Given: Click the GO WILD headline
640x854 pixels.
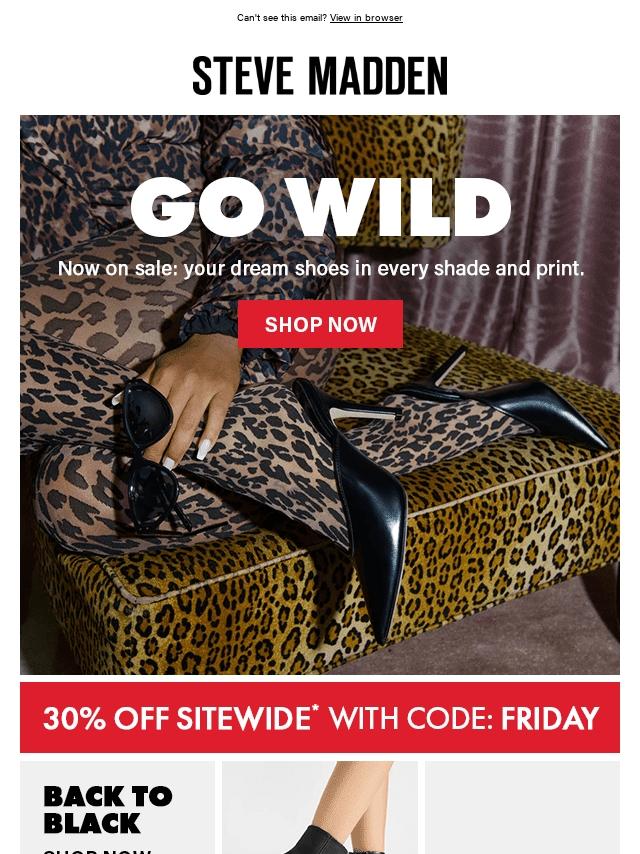Looking at the screenshot, I should tap(320, 207).
